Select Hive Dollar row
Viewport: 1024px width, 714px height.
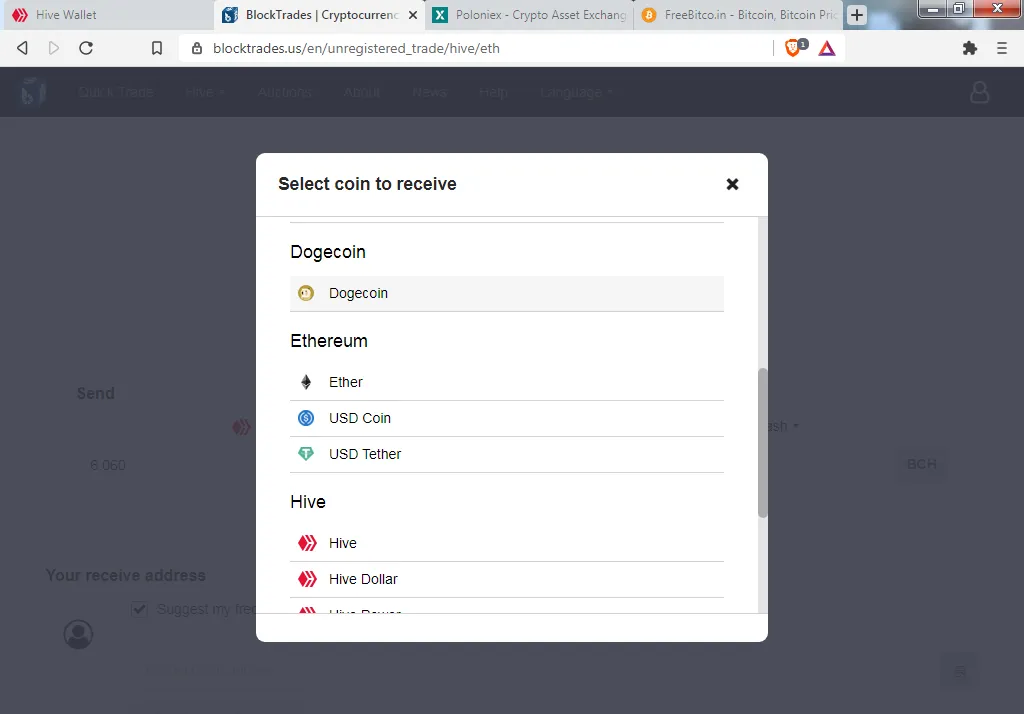pyautogui.click(x=507, y=579)
